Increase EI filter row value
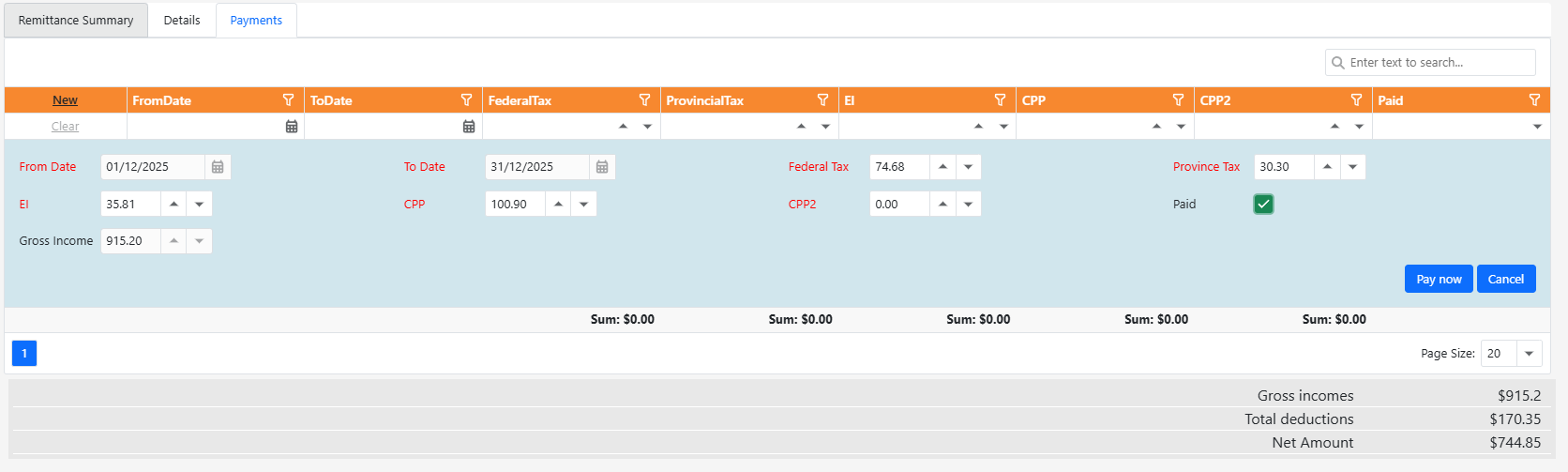Image resolution: width=1568 pixels, height=472 pixels. 978,126
